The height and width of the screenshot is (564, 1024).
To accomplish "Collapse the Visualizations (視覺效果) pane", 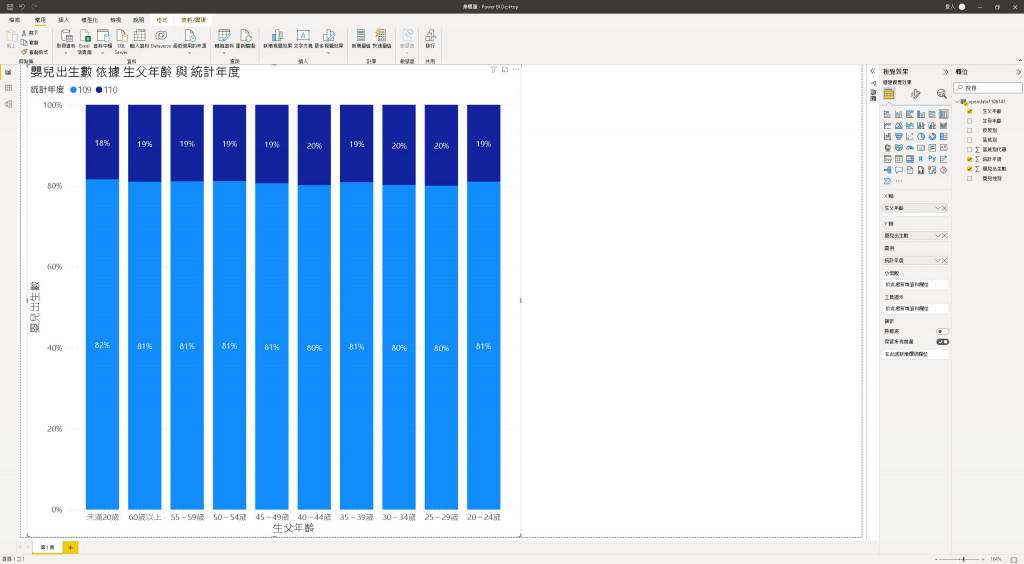I will click(946, 72).
